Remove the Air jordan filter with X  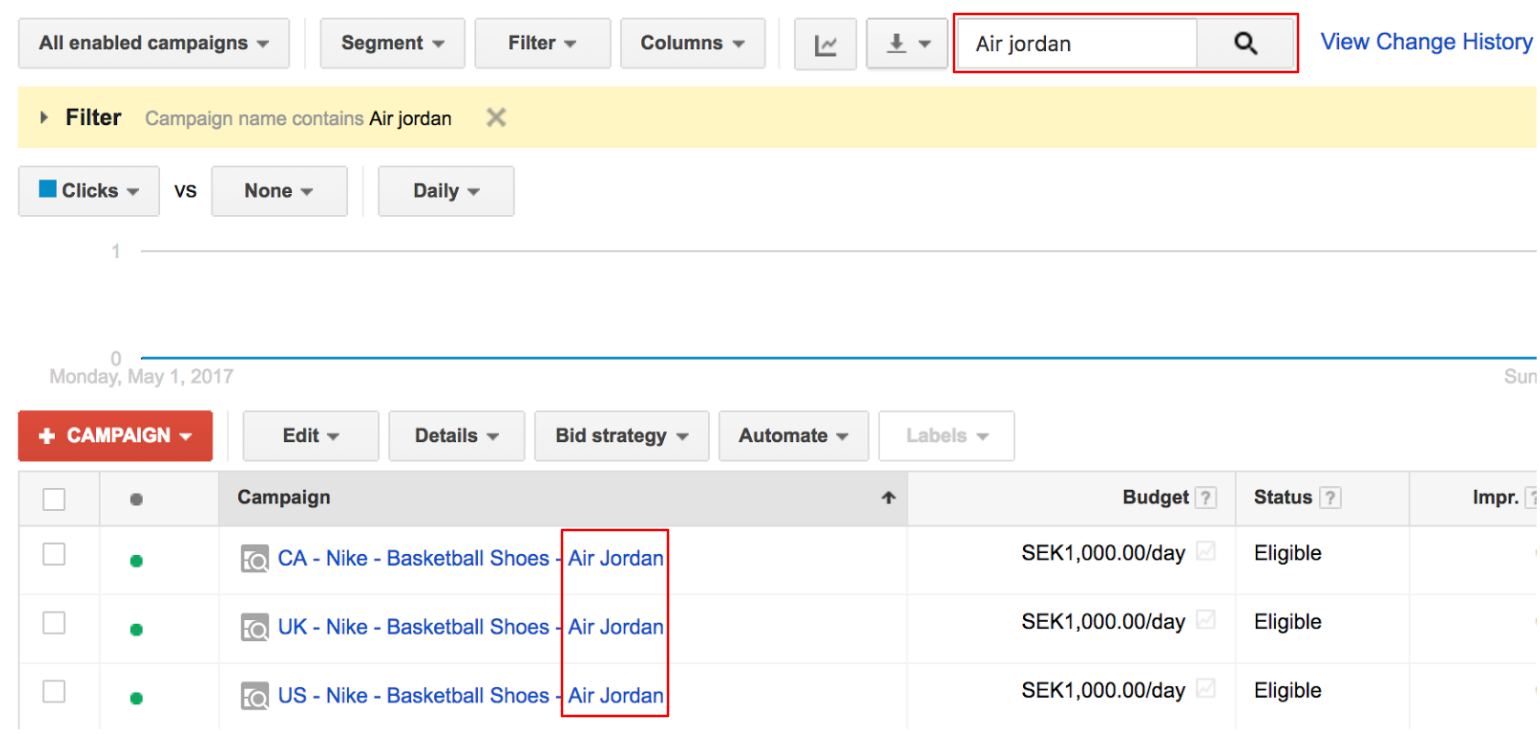(x=496, y=118)
